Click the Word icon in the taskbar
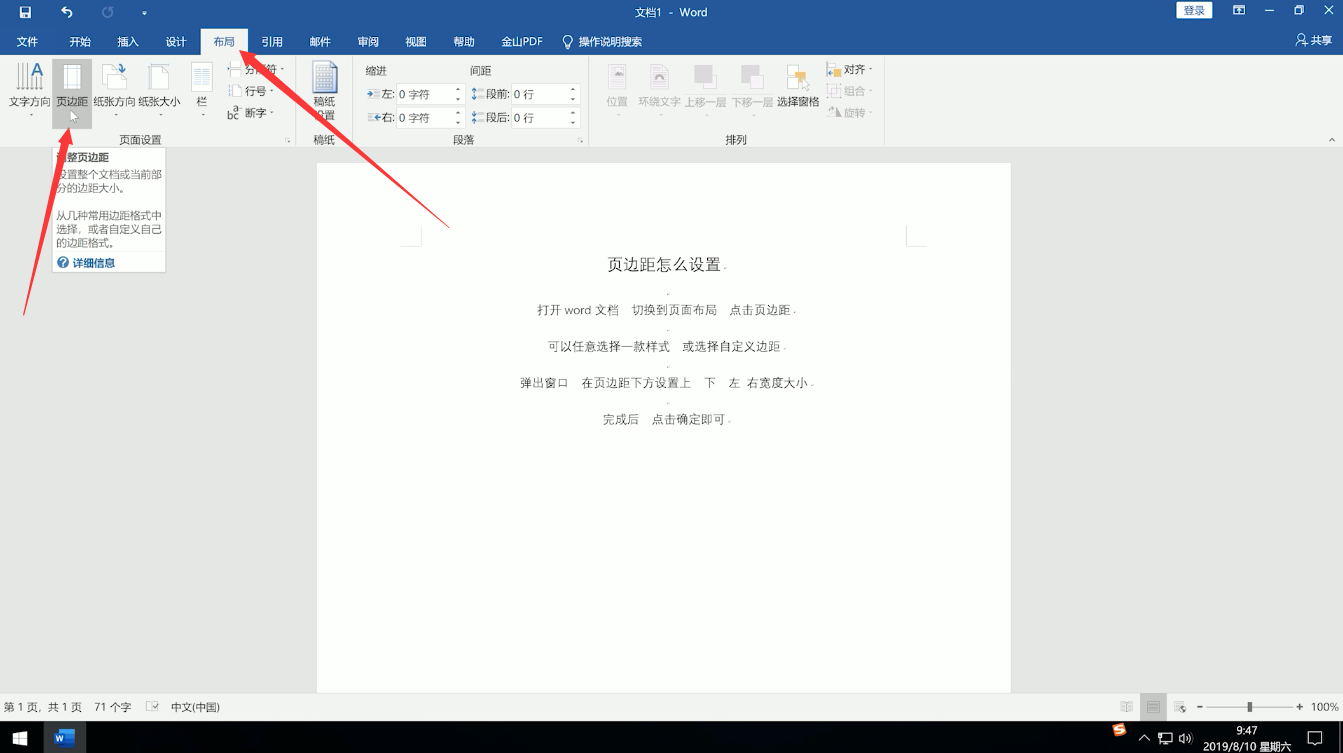 point(65,738)
